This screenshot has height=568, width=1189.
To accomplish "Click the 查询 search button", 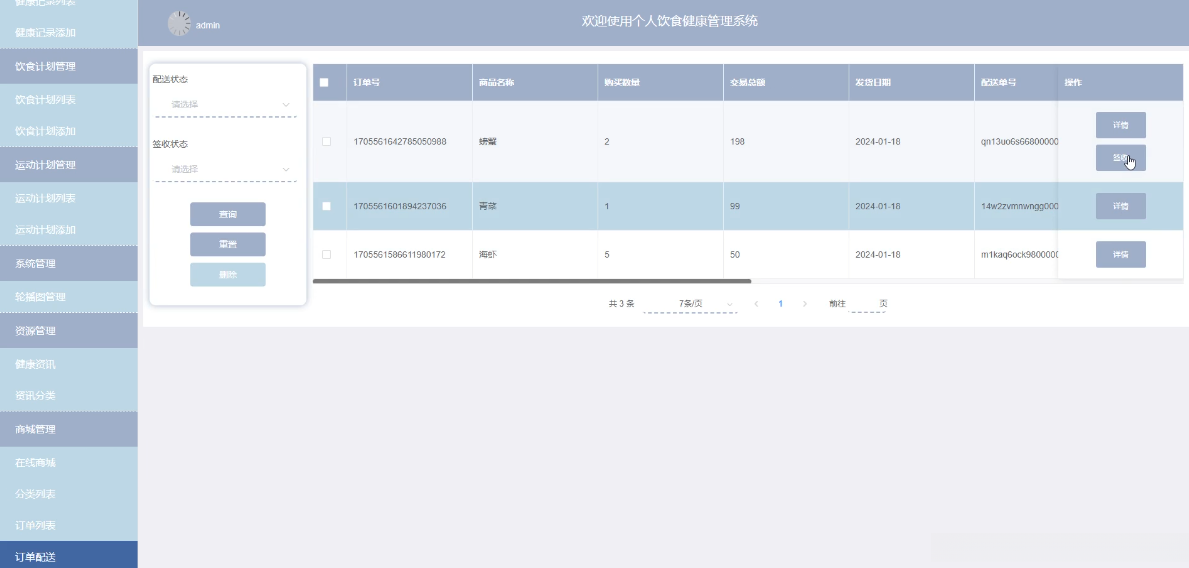I will [227, 215].
